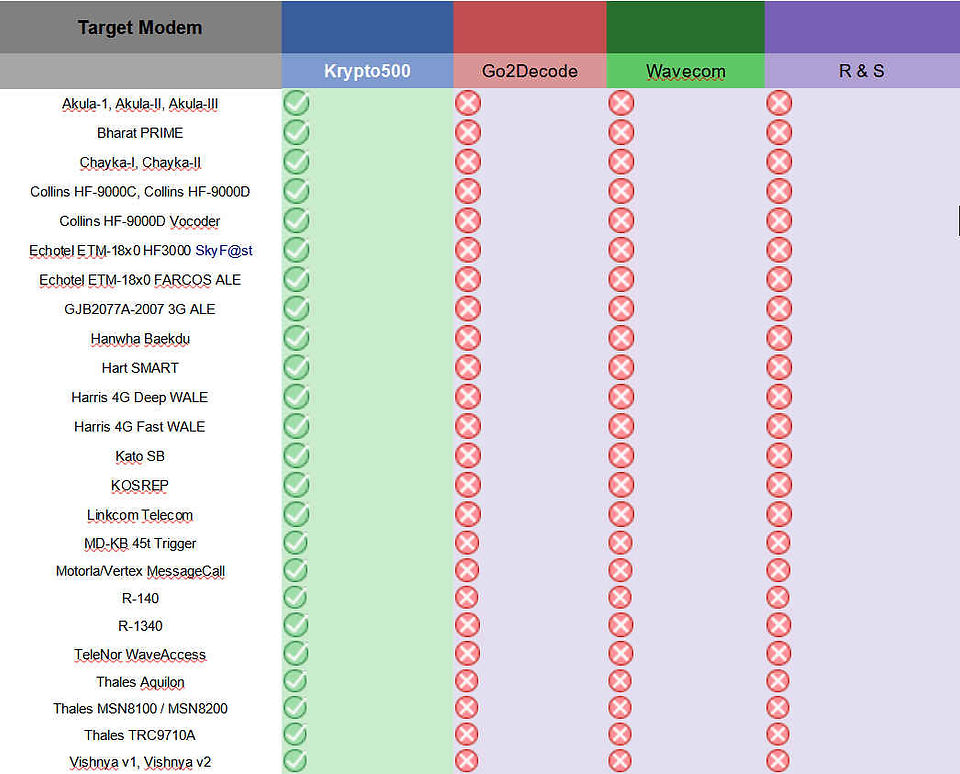Click the green check for Akula-1 under Krypto500
This screenshot has width=960, height=774.
pos(296,103)
